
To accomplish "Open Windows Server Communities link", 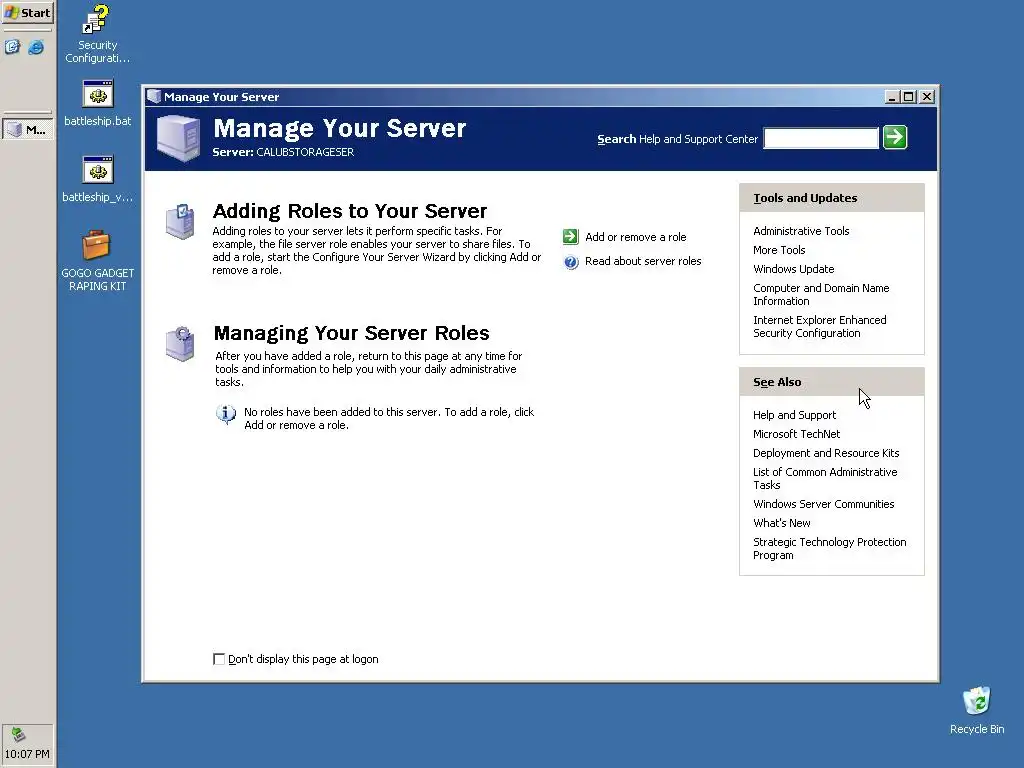I will coord(824,504).
